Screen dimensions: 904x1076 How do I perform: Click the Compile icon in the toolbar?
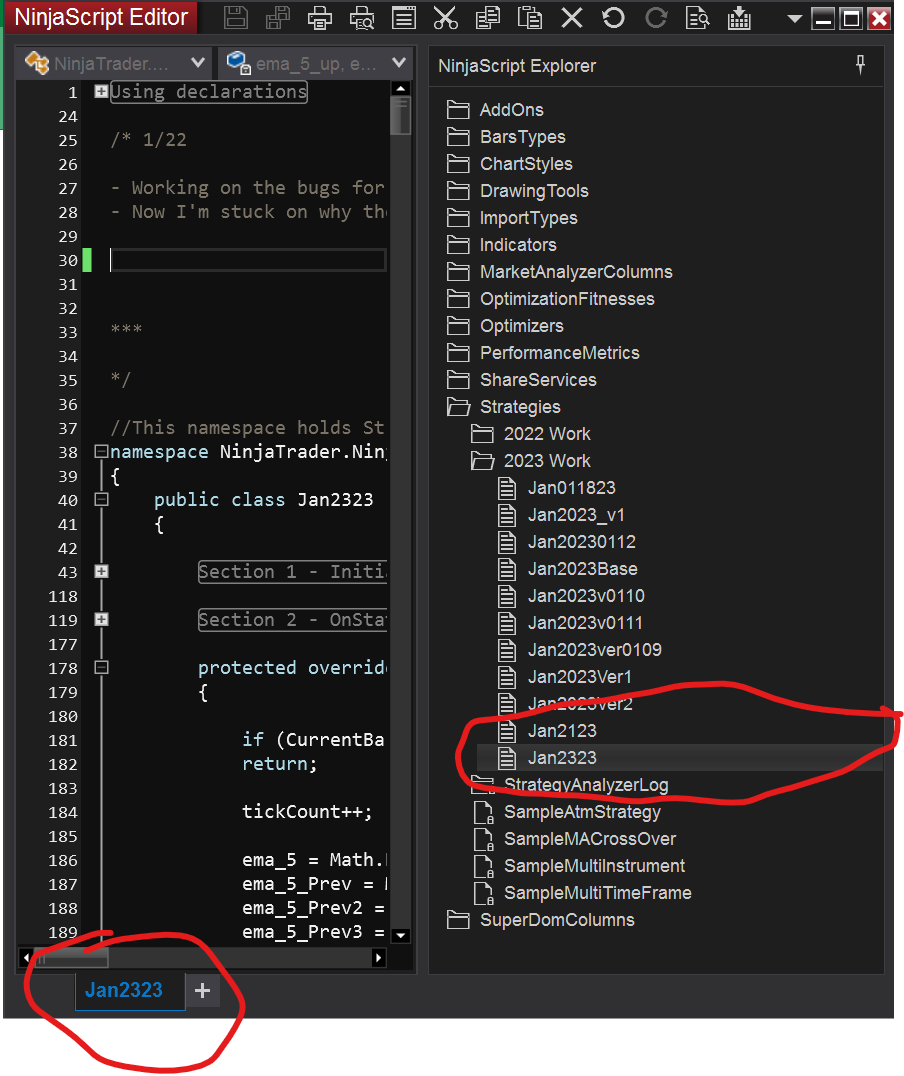pyautogui.click(x=739, y=17)
